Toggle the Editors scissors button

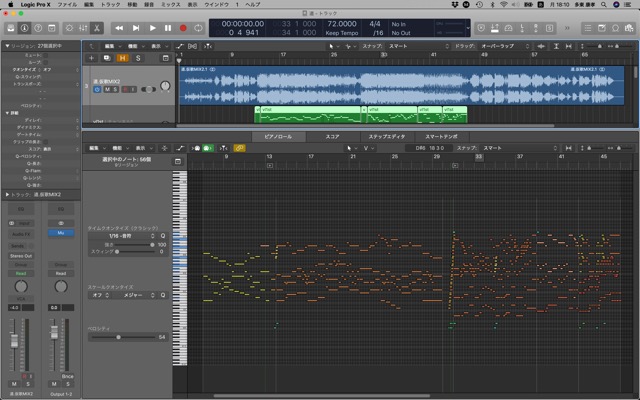pos(97,28)
